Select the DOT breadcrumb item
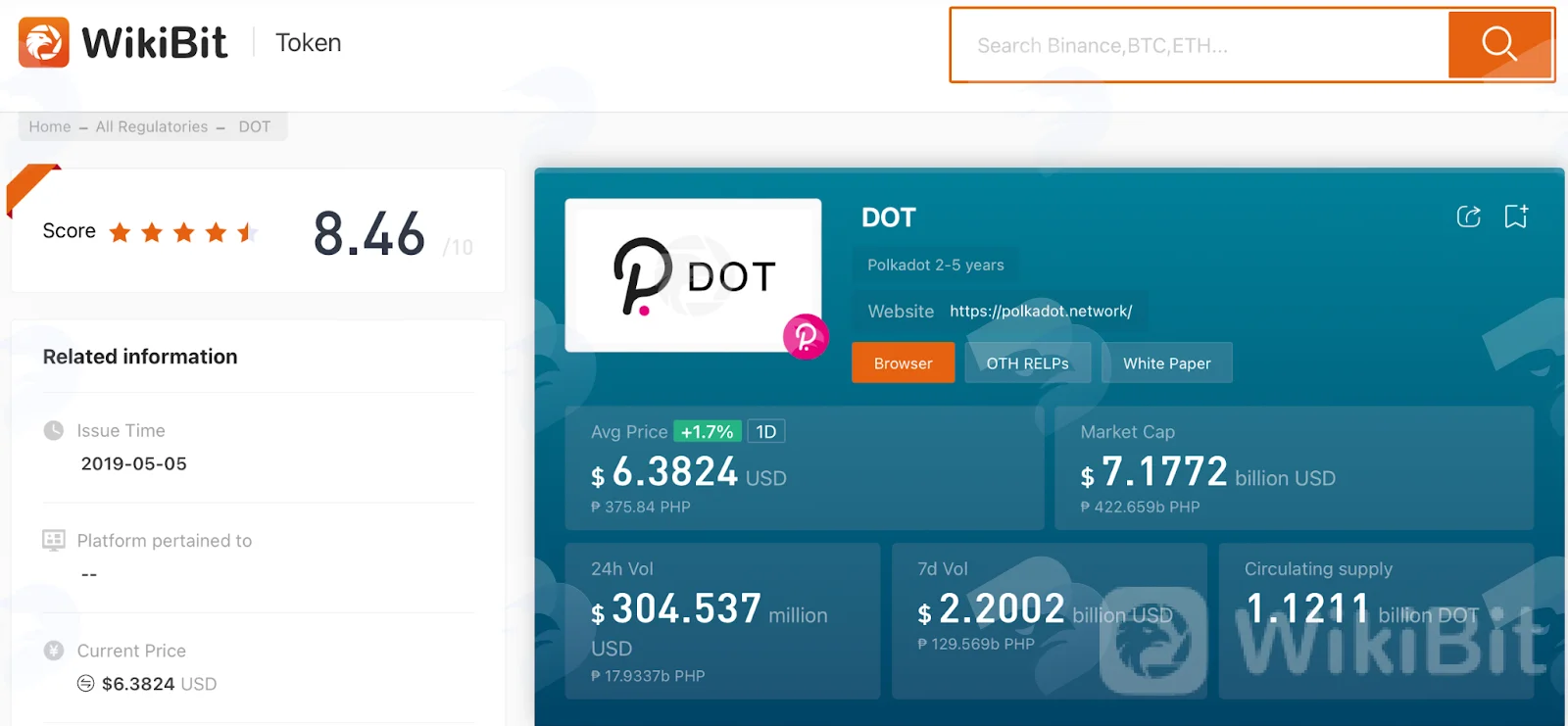This screenshot has width=1568, height=726. (255, 126)
